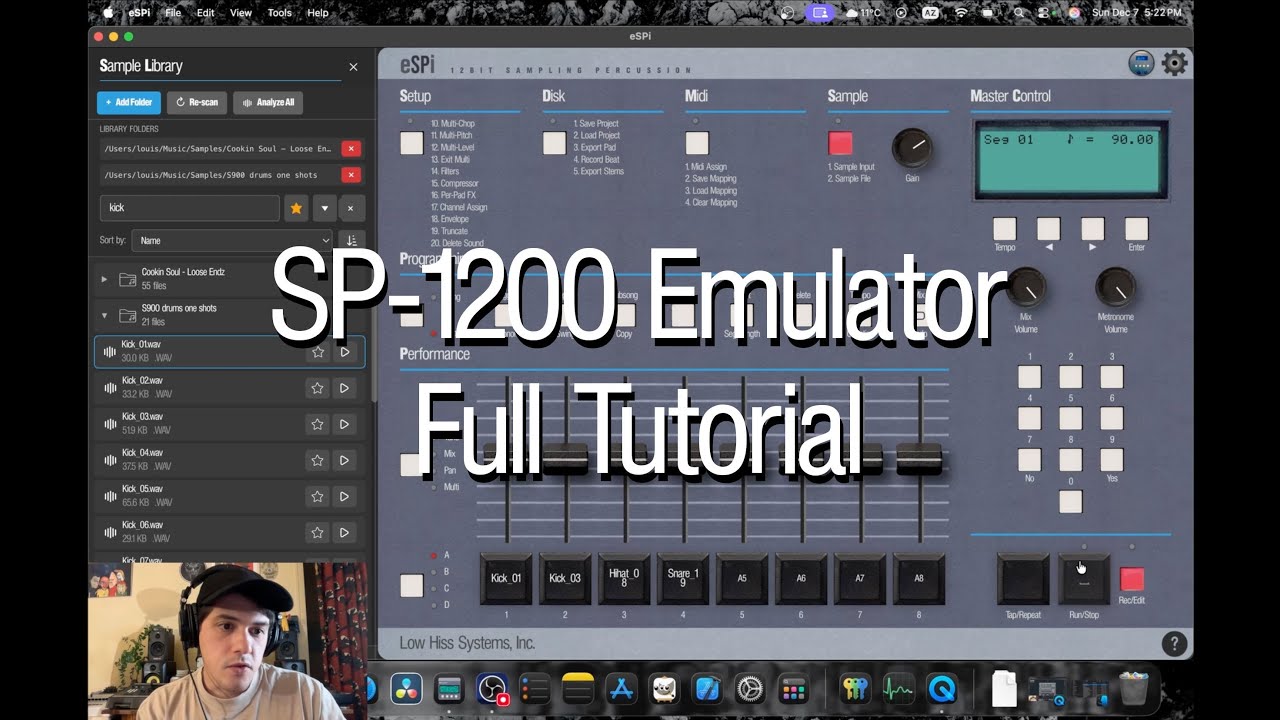This screenshot has width=1280, height=720.
Task: Open OBS from the Dock
Action: coord(492,688)
